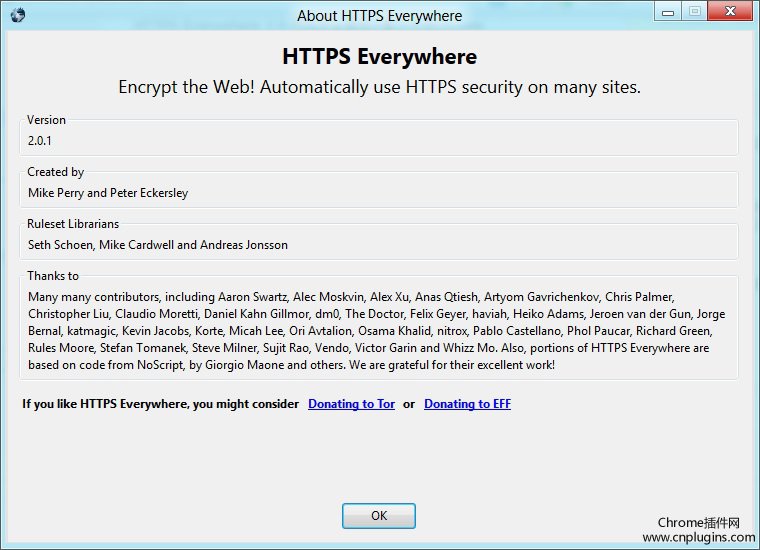Click the Mike Perry and Peter Eckersley text

click(108, 193)
